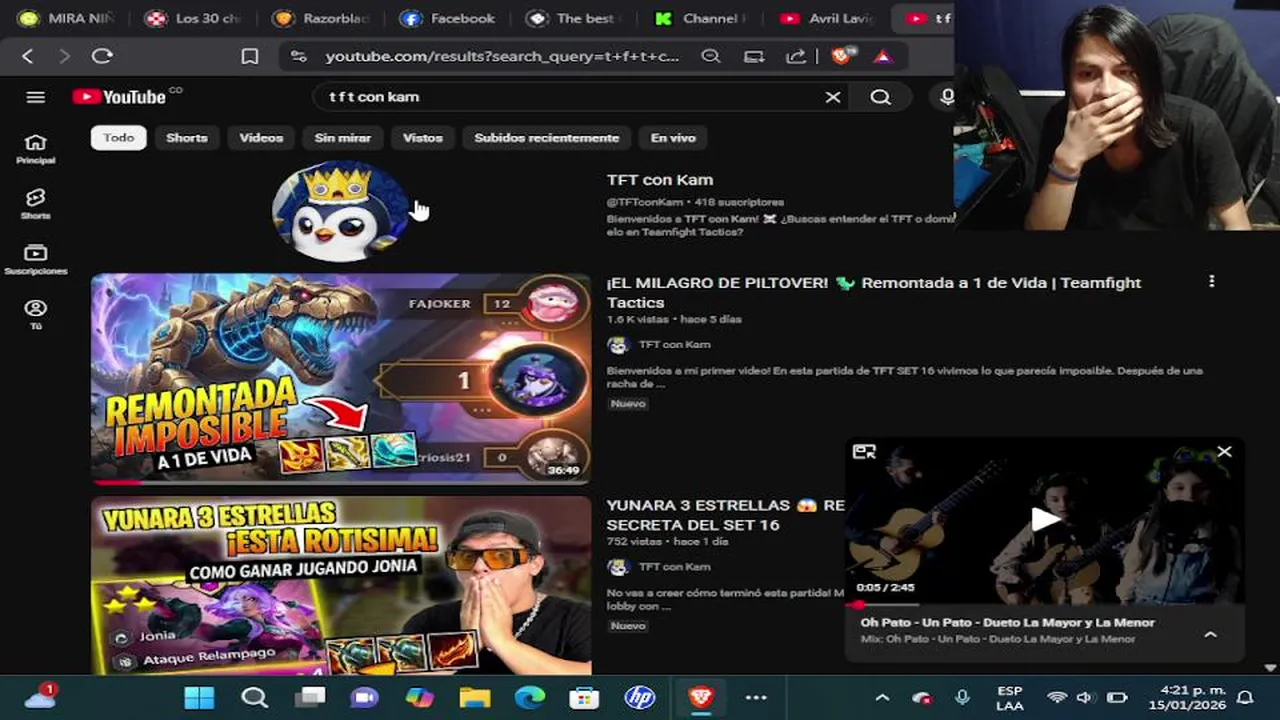Click the Brave Rewards triangle icon
1280x720 pixels.
pos(883,57)
